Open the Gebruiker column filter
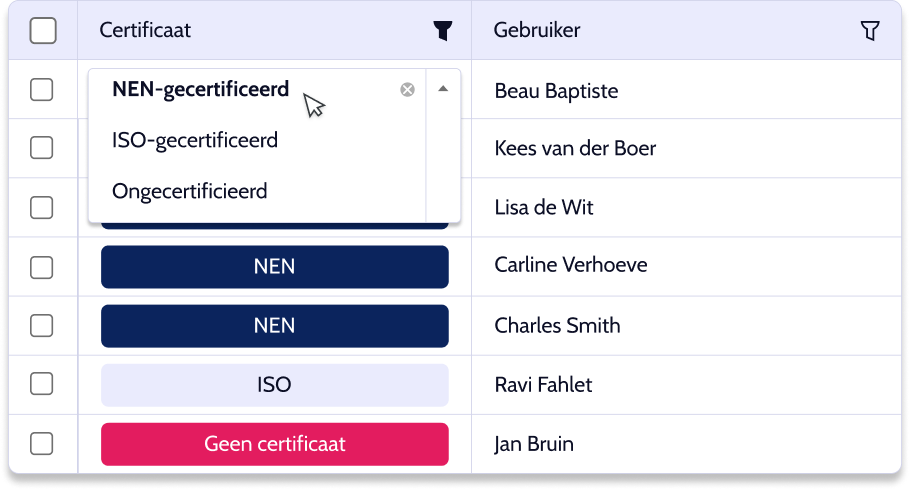The image size is (910, 490). pyautogui.click(x=870, y=31)
